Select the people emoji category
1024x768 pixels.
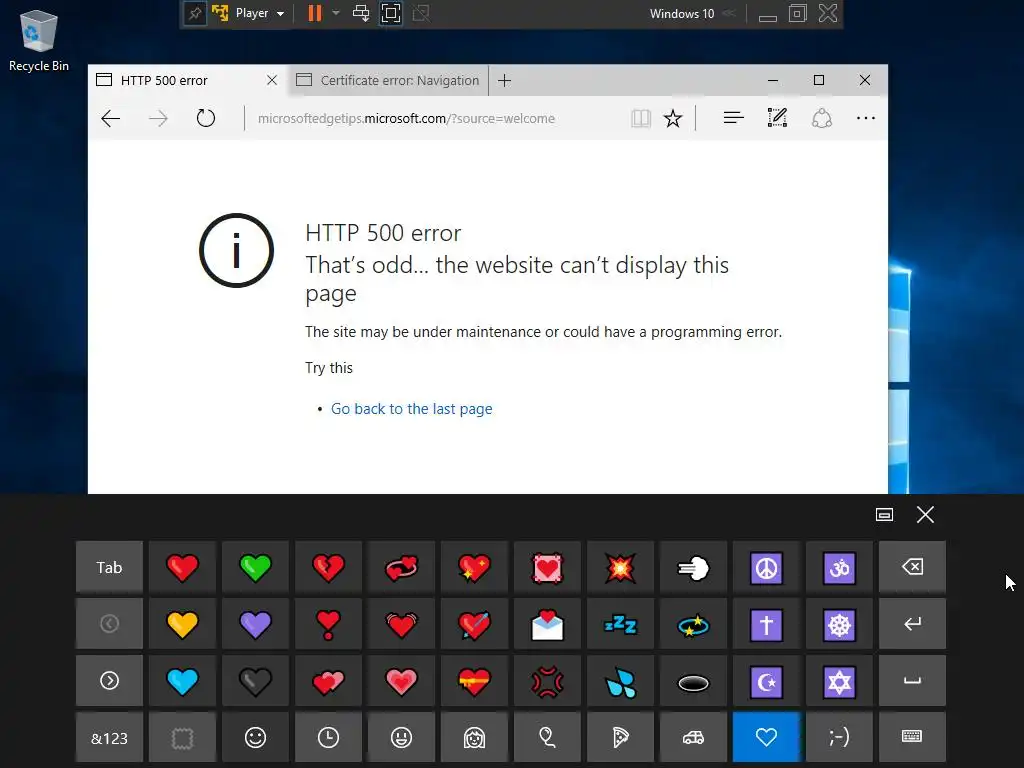(x=474, y=738)
